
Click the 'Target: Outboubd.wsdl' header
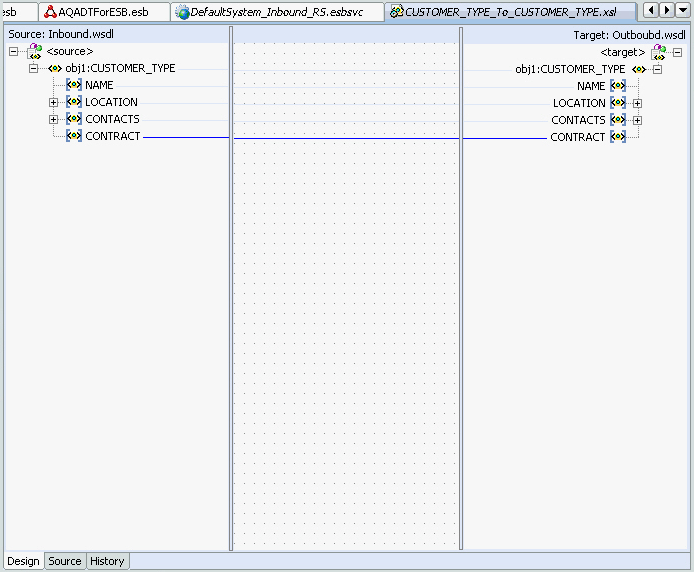click(x=629, y=35)
